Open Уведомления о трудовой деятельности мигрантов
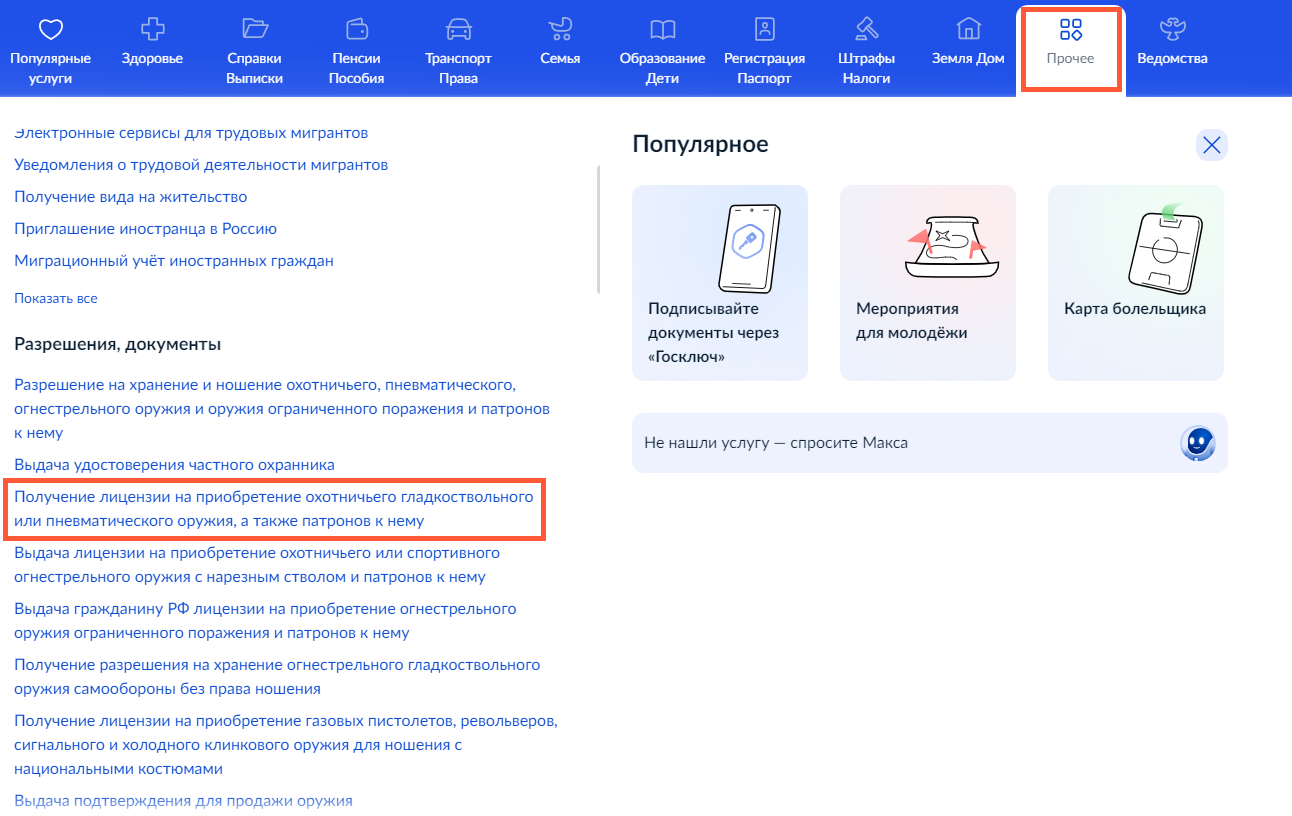 (201, 164)
